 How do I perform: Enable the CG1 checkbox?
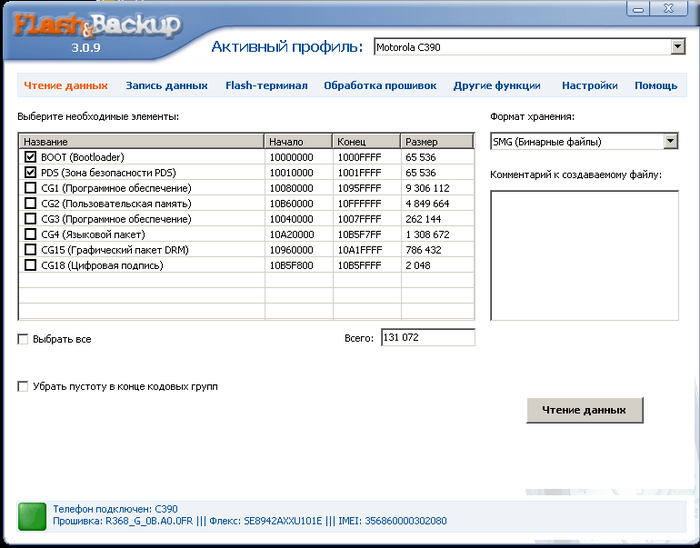tap(30, 188)
